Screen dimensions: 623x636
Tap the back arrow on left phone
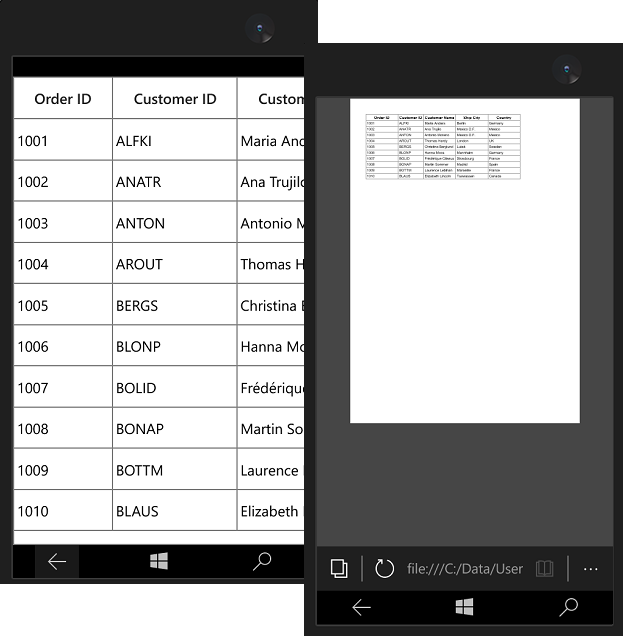point(57,562)
